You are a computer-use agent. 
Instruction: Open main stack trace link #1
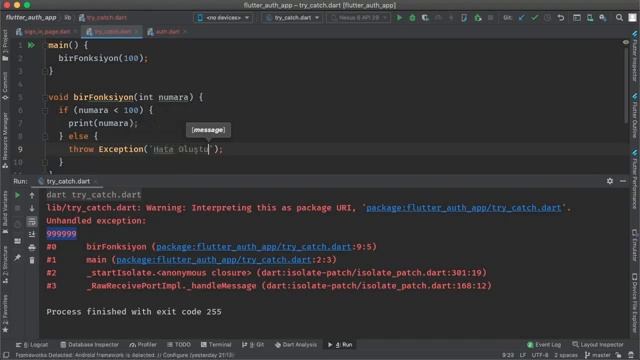(x=213, y=260)
